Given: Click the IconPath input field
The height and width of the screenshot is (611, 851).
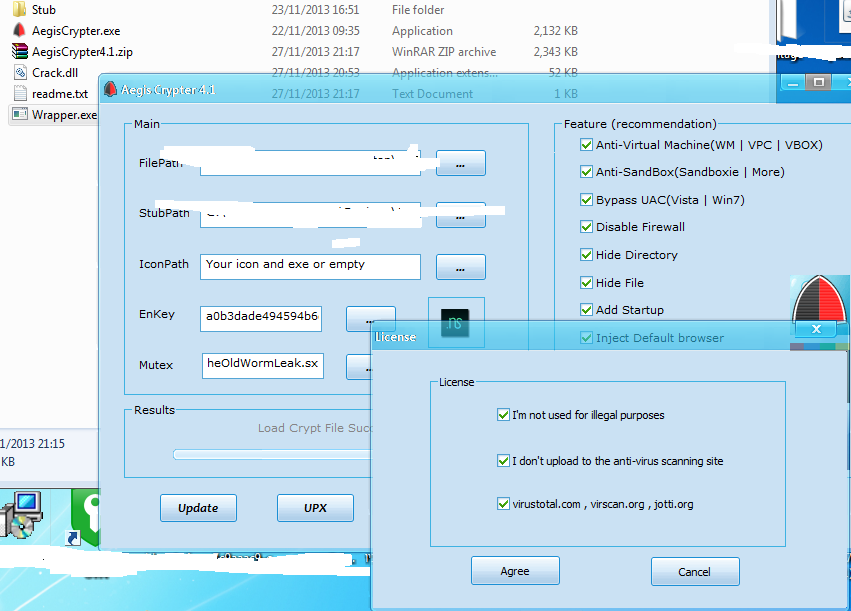Looking at the screenshot, I should coord(310,267).
